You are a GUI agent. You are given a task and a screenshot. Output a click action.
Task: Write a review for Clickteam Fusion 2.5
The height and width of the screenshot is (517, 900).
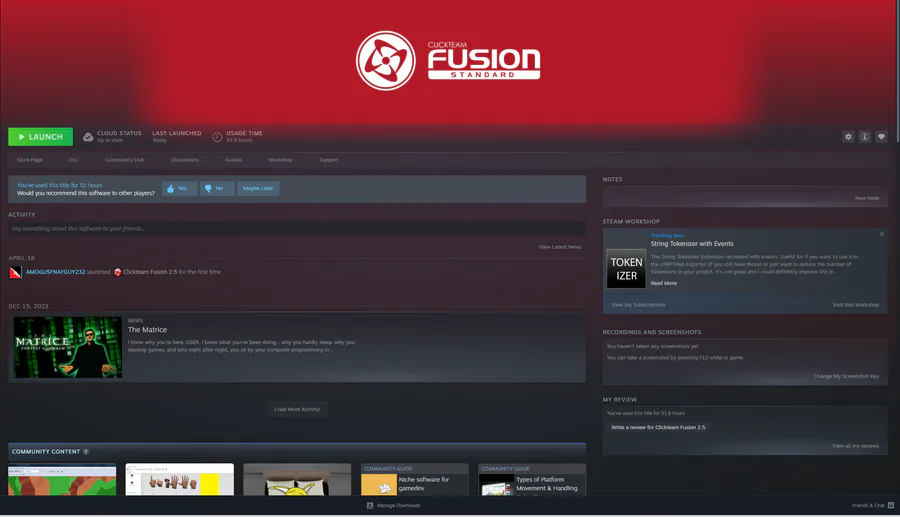(x=658, y=427)
